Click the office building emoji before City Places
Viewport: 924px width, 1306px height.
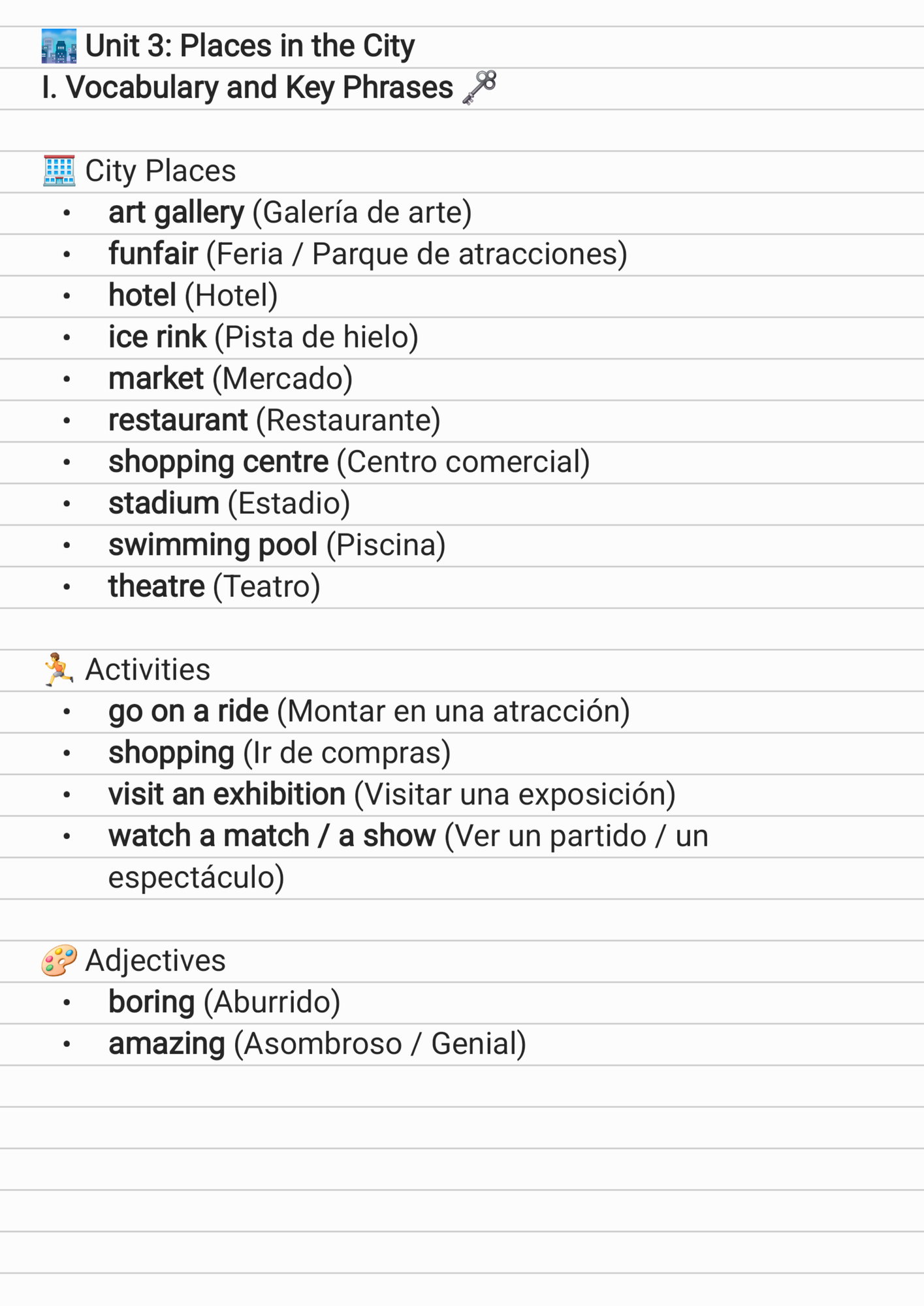point(59,171)
